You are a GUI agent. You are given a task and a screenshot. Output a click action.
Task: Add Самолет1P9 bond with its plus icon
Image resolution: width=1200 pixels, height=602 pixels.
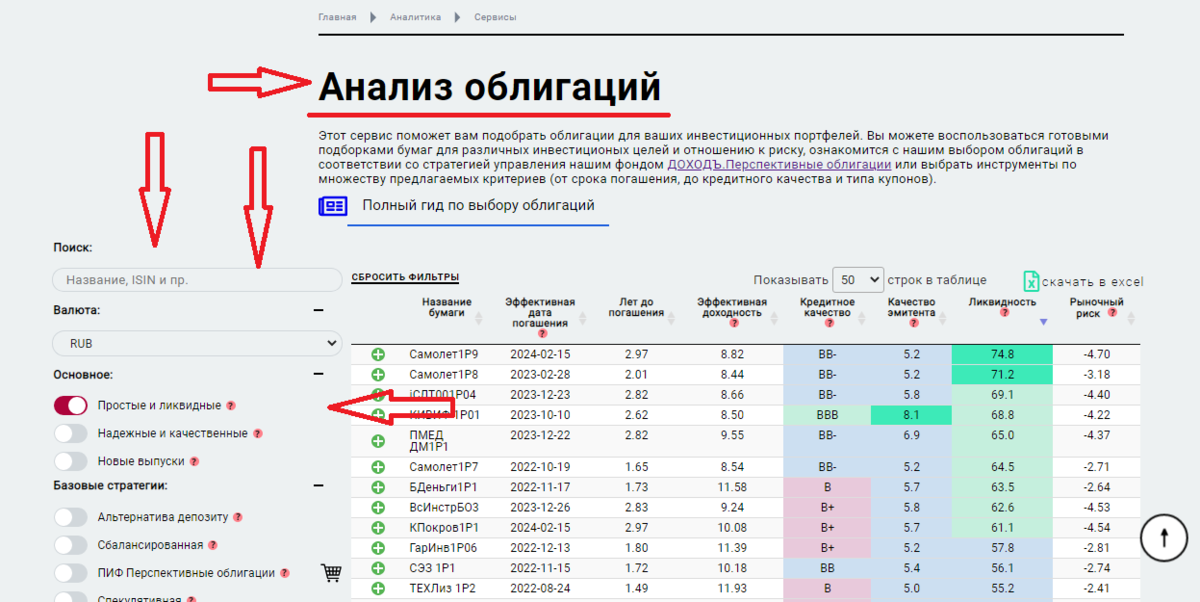click(378, 354)
